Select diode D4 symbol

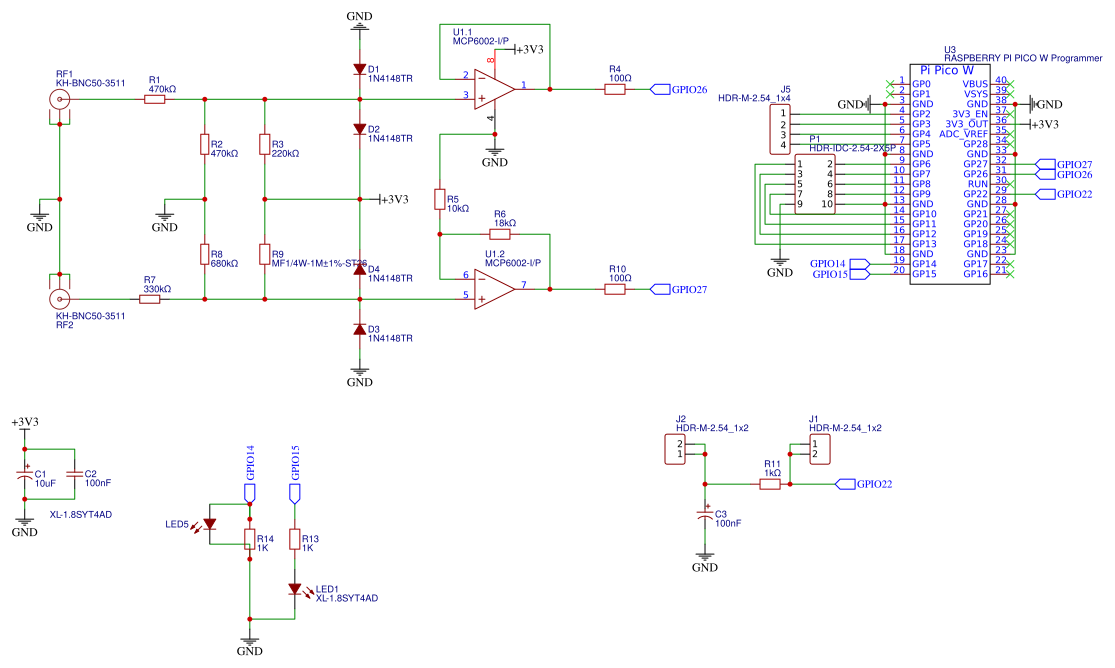click(x=360, y=270)
